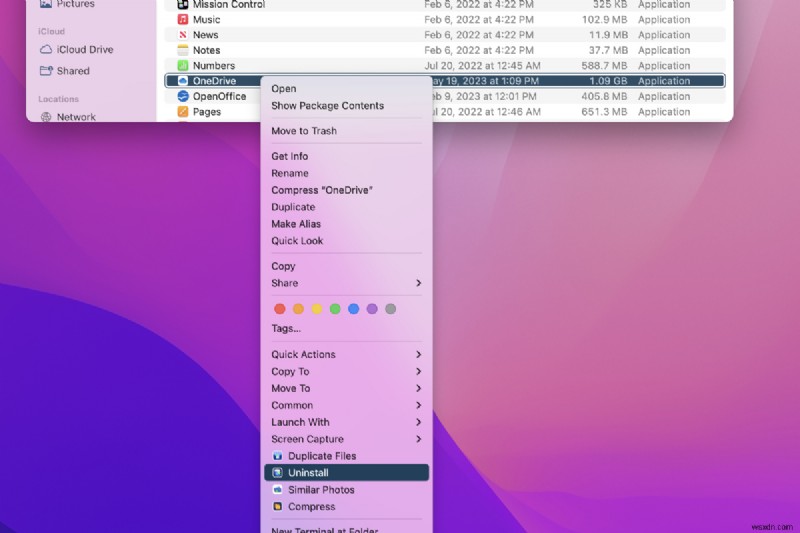Click the OpenOffice app icon
This screenshot has height=533, width=800.
click(183, 96)
